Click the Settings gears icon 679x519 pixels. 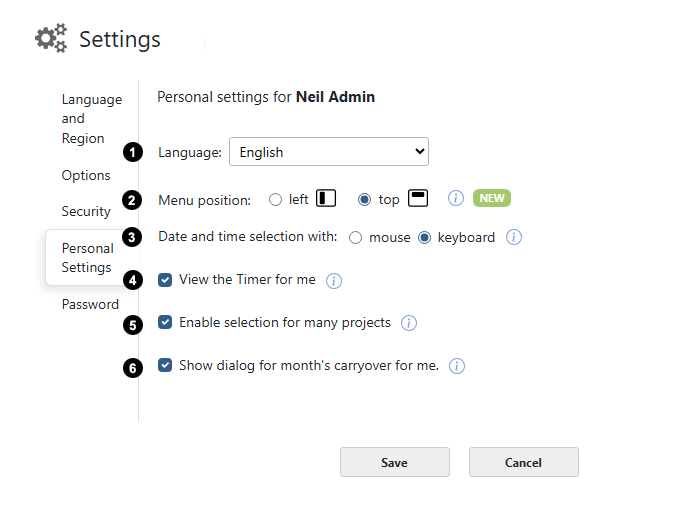51,39
